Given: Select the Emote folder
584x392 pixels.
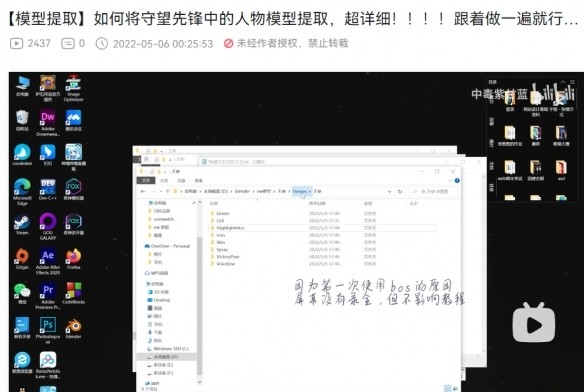Looking at the screenshot, I should pyautogui.click(x=223, y=213).
